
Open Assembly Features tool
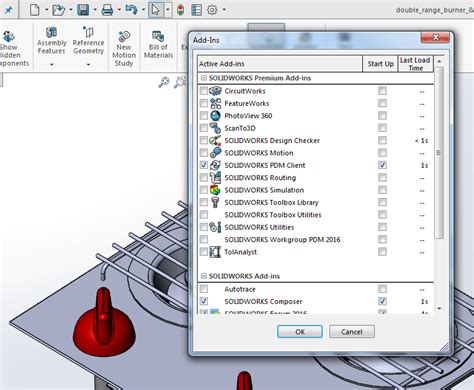pos(51,42)
